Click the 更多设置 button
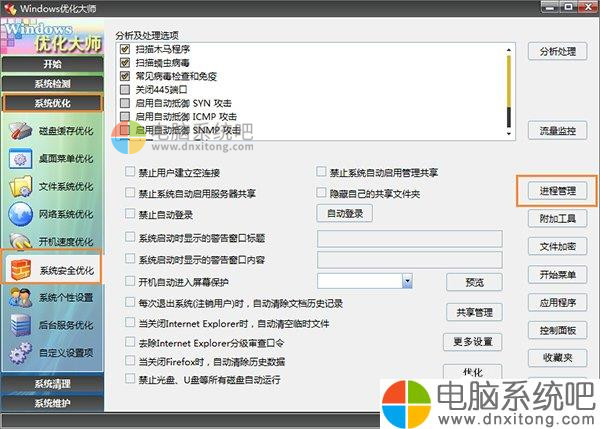The image size is (600, 429). 473,342
